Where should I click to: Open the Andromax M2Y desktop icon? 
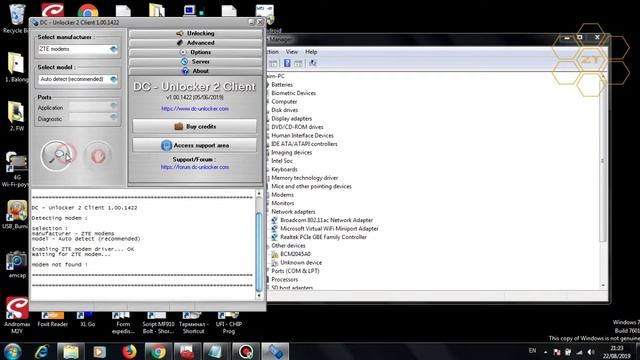17,315
